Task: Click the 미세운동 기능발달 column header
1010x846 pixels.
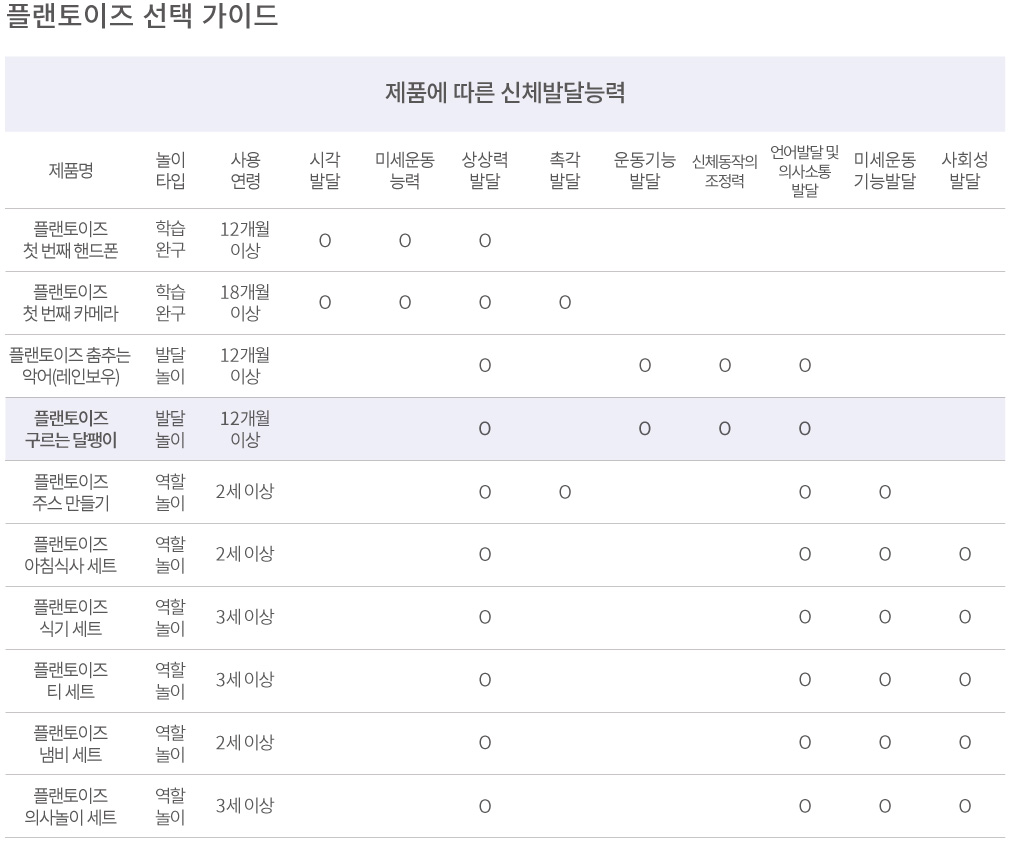Action: coord(884,170)
